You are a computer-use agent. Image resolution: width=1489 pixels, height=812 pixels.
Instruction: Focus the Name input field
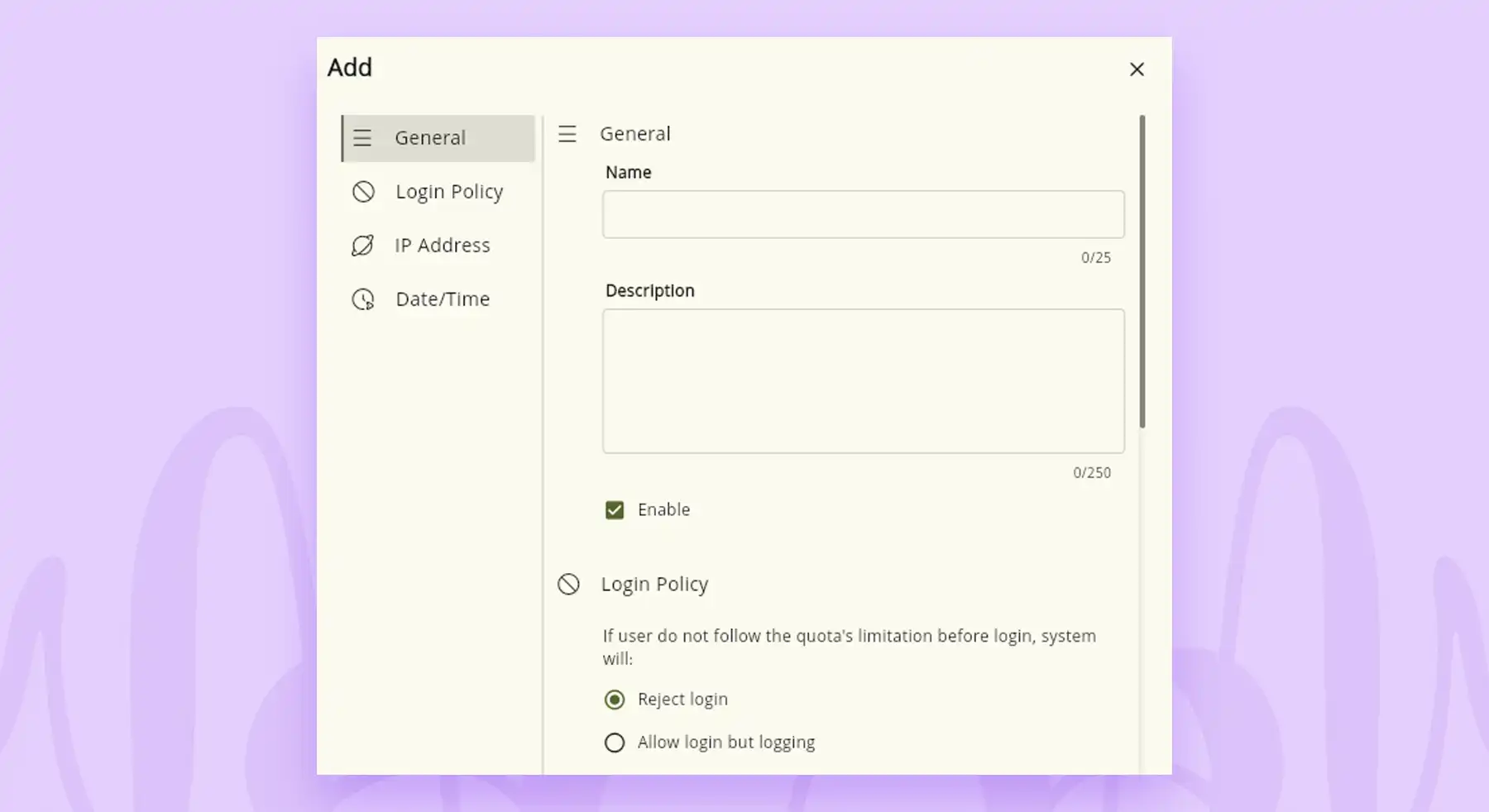[x=863, y=215]
